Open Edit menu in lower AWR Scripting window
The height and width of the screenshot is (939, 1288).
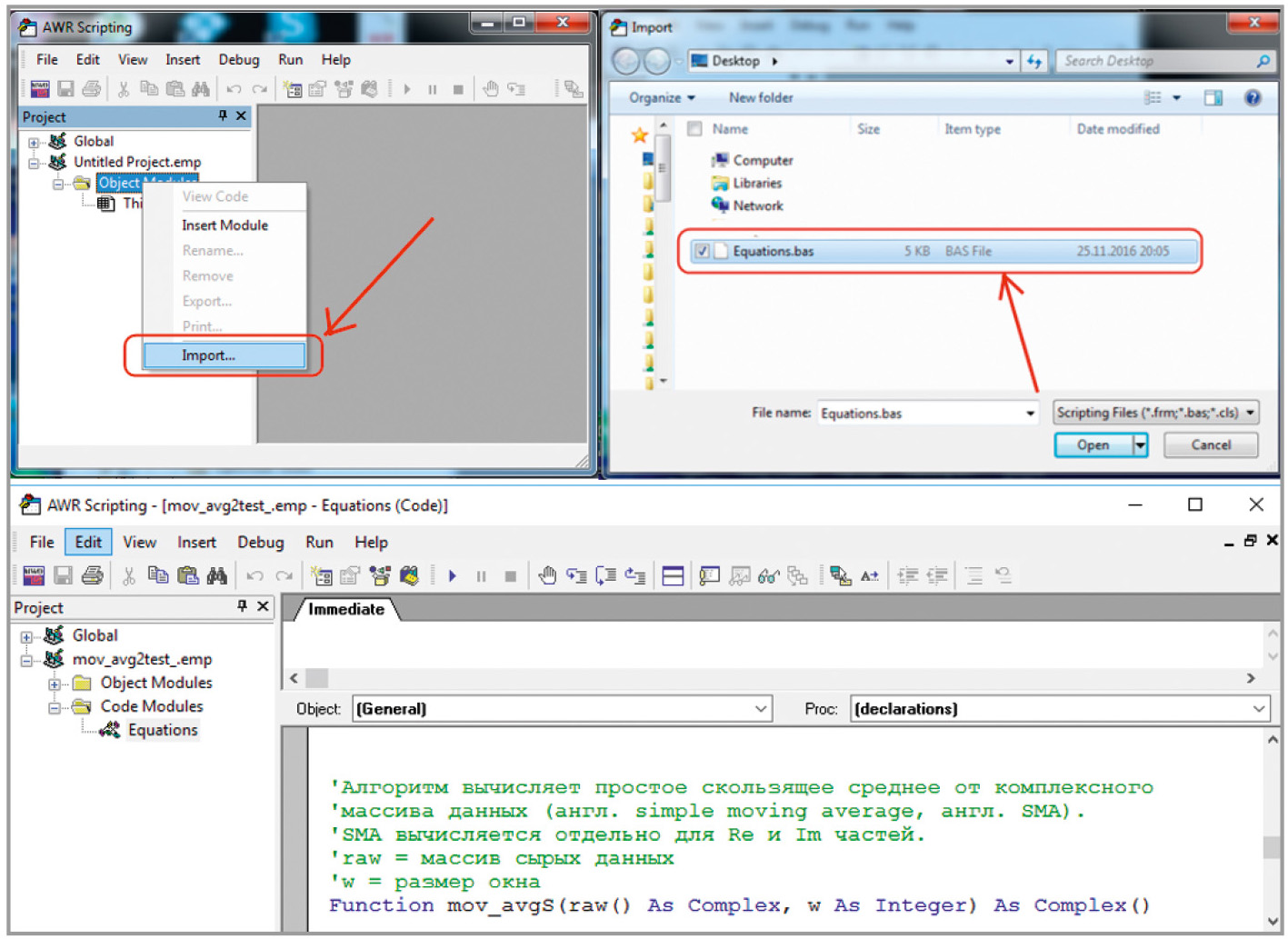tap(88, 542)
